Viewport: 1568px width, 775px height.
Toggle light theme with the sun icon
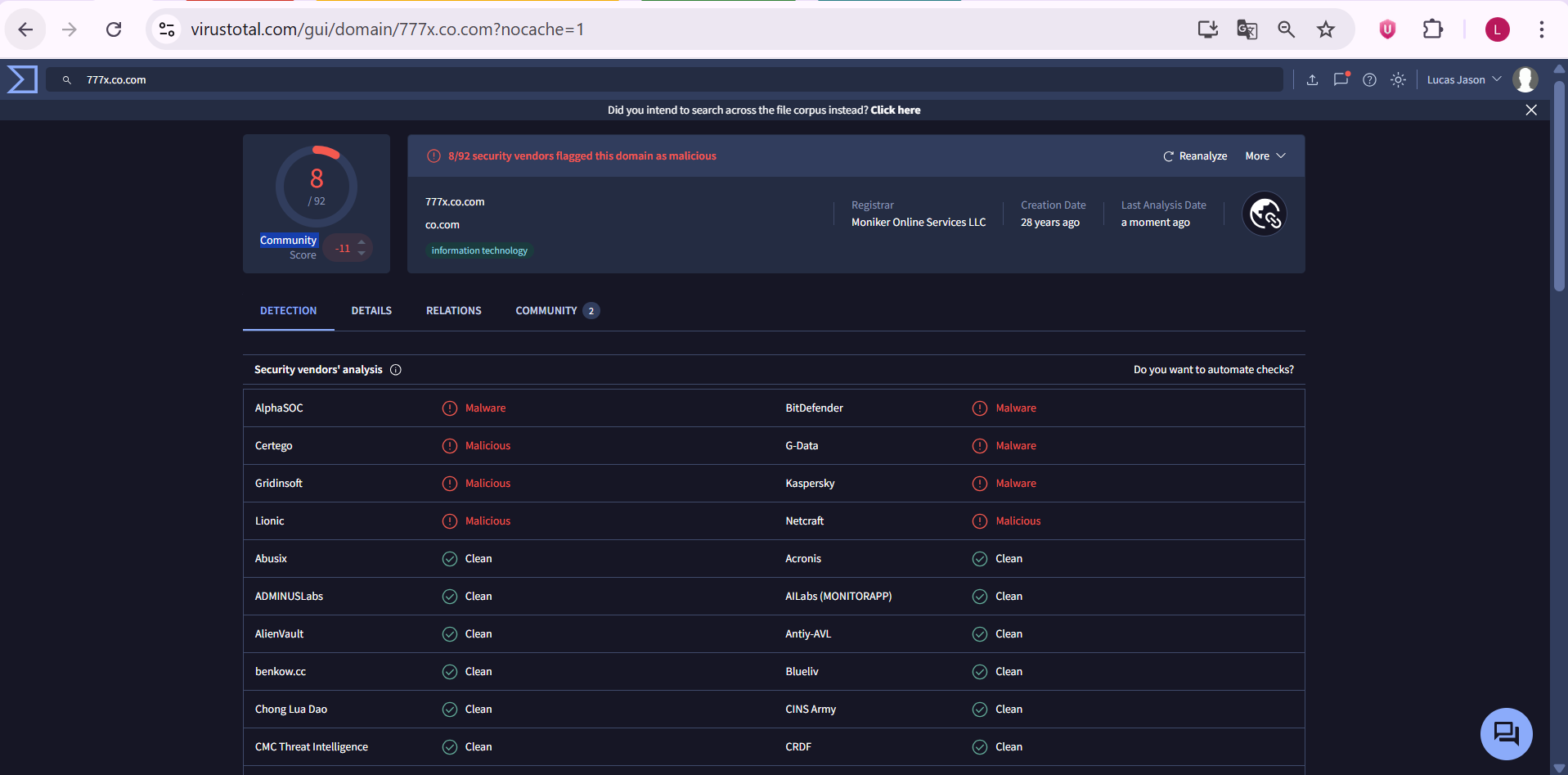1398,79
